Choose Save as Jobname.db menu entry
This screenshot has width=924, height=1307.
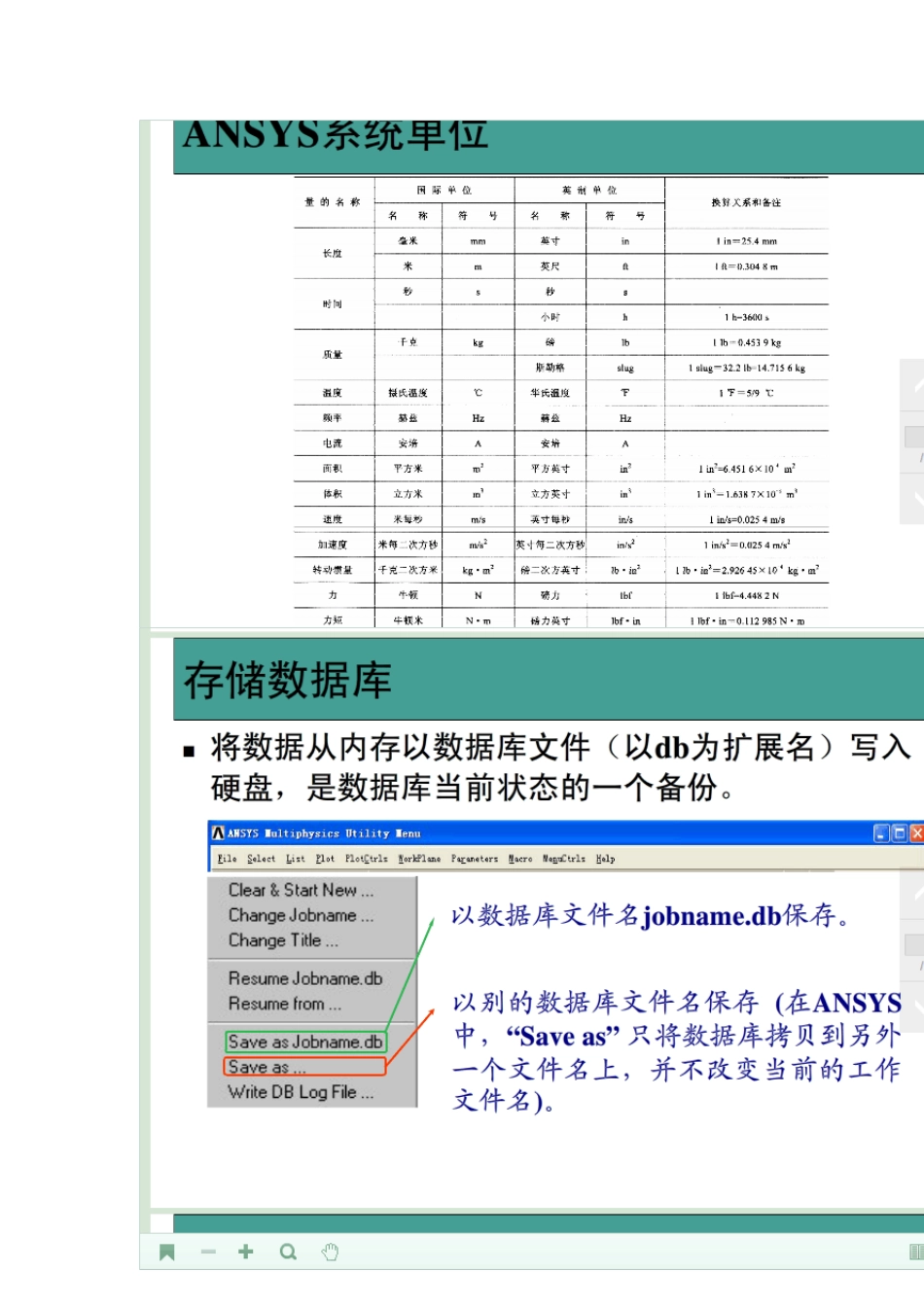(305, 1042)
